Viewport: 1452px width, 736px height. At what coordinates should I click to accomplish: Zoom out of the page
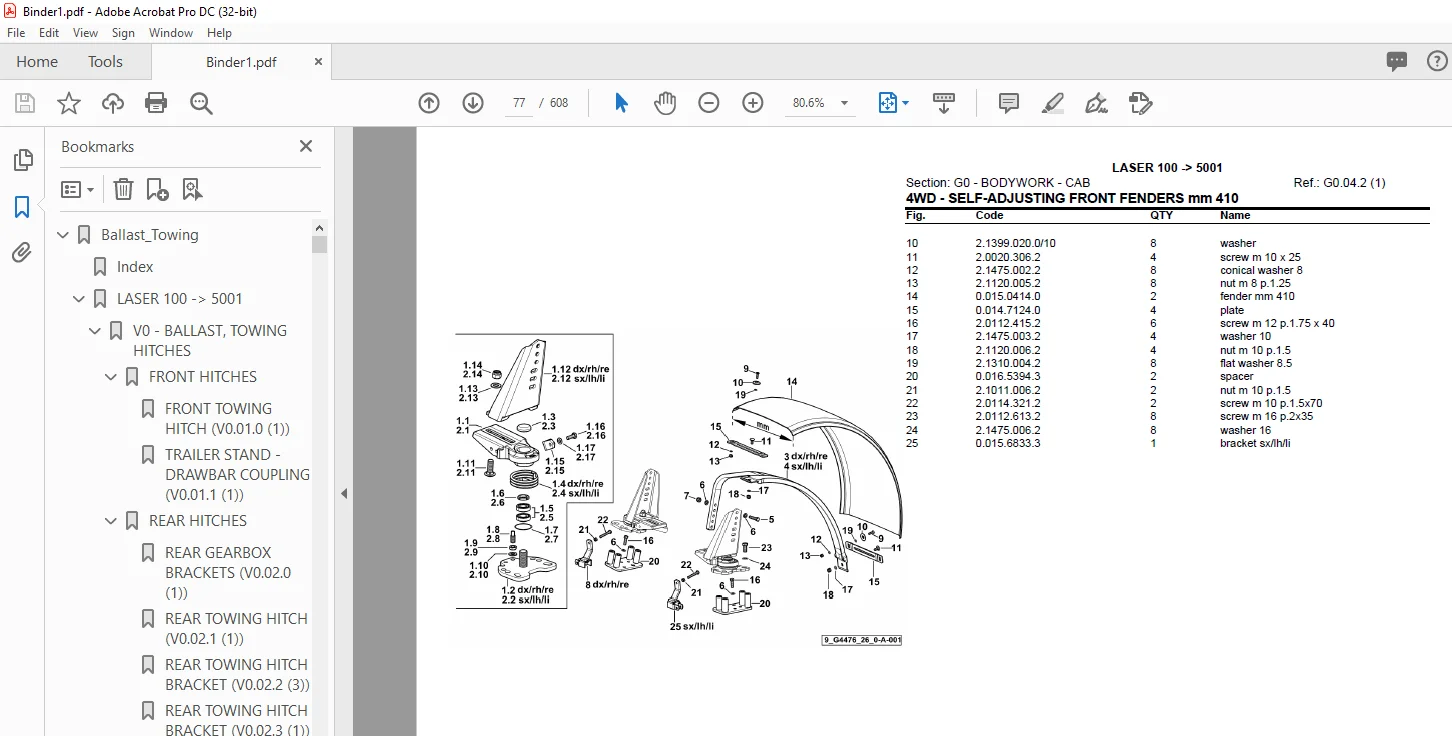(709, 103)
